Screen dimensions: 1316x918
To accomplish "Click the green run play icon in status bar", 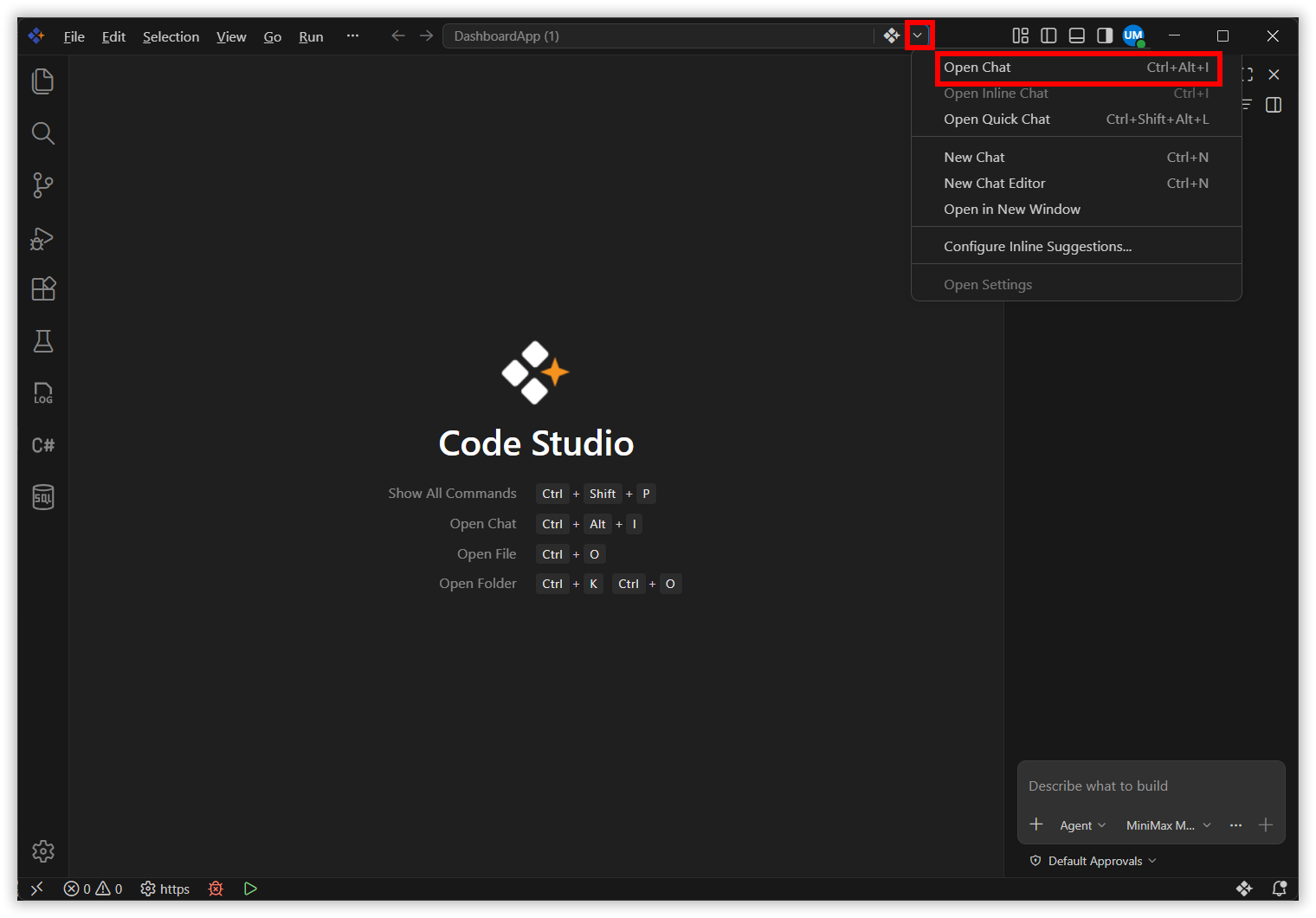I will 250,889.
